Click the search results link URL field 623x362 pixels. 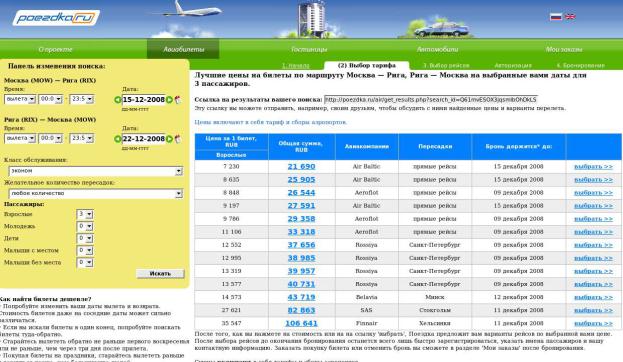pyautogui.click(x=431, y=99)
